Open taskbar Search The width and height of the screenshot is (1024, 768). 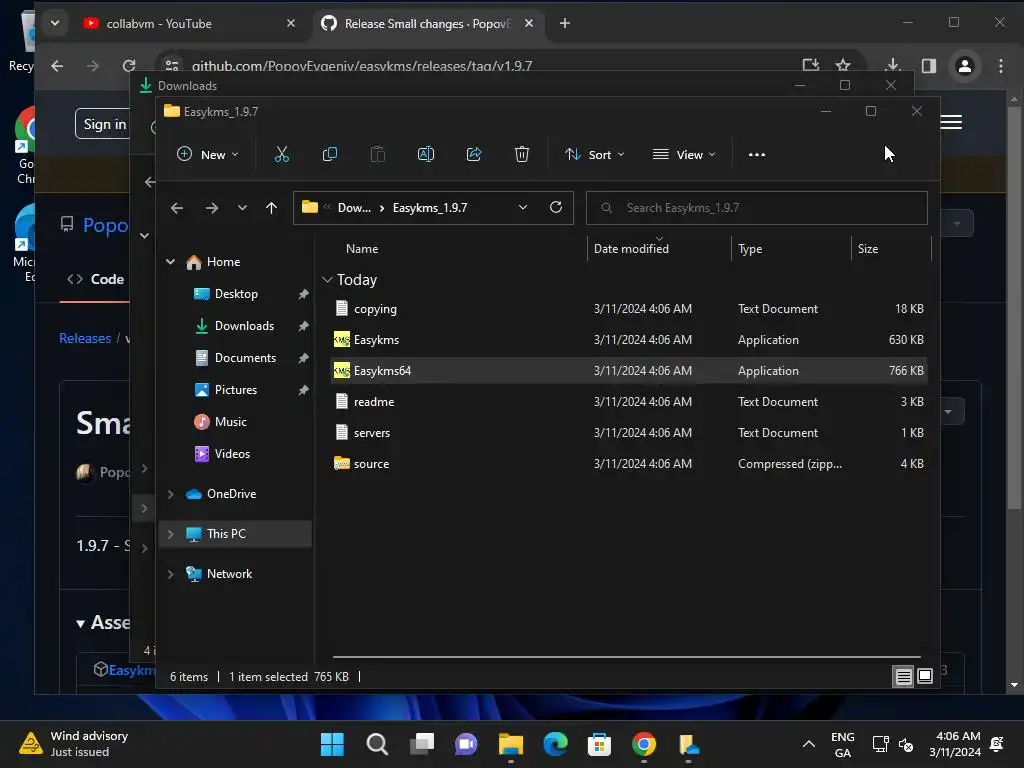[377, 744]
